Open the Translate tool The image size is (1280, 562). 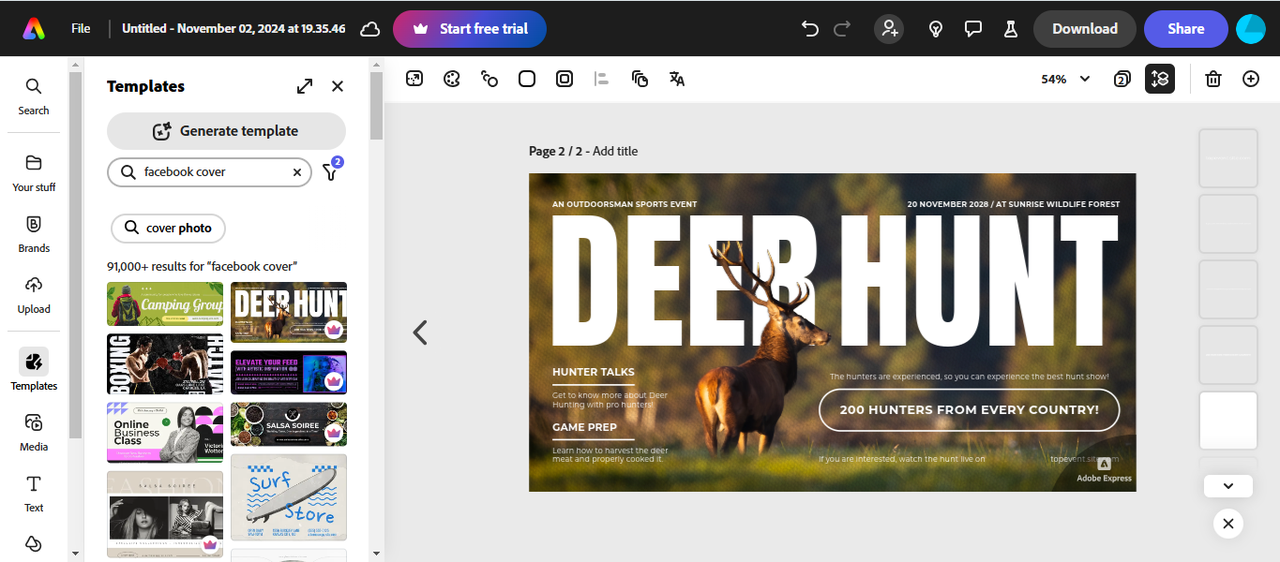pyautogui.click(x=677, y=79)
